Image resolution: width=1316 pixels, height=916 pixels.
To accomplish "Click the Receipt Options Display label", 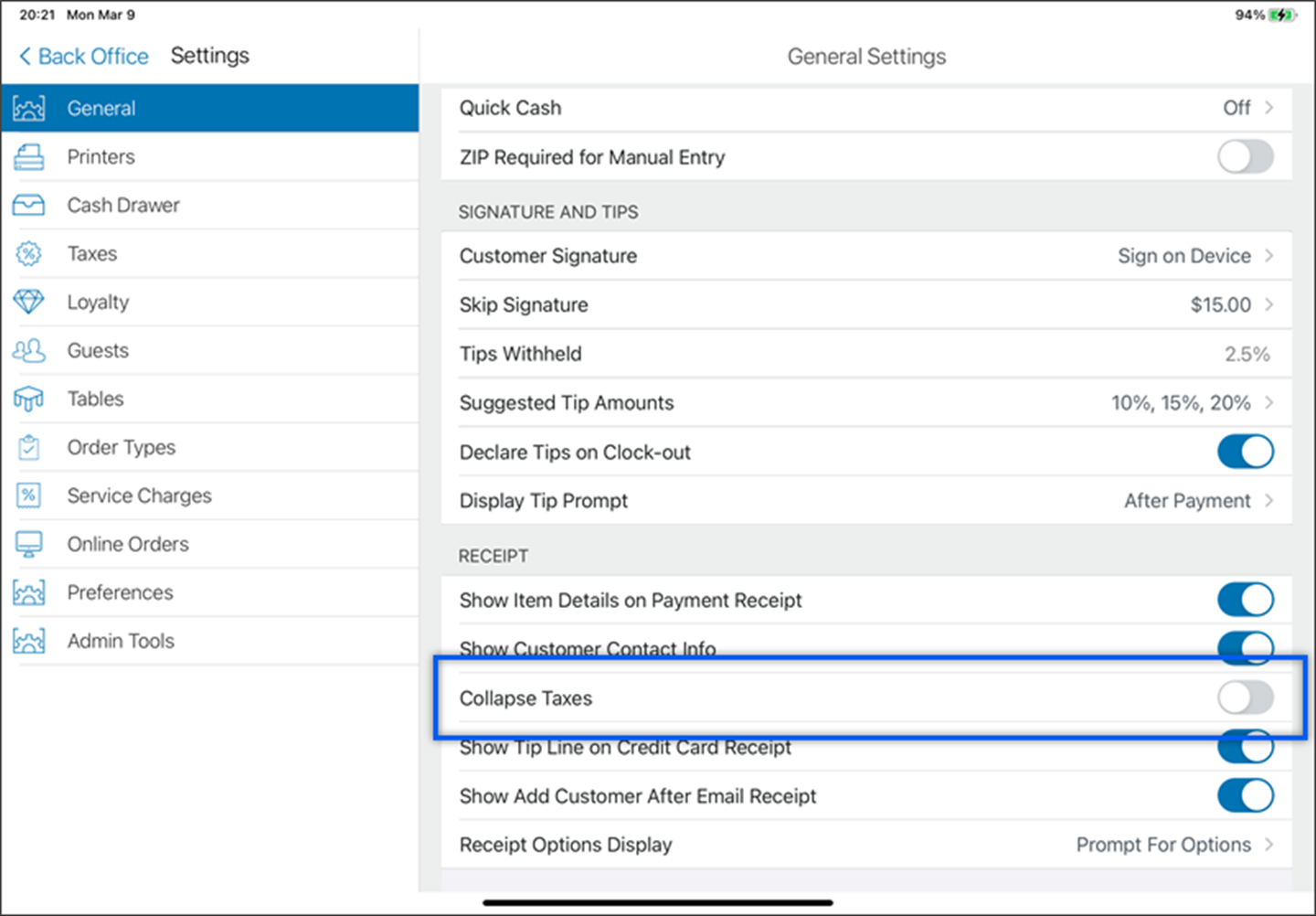I will click(x=566, y=845).
